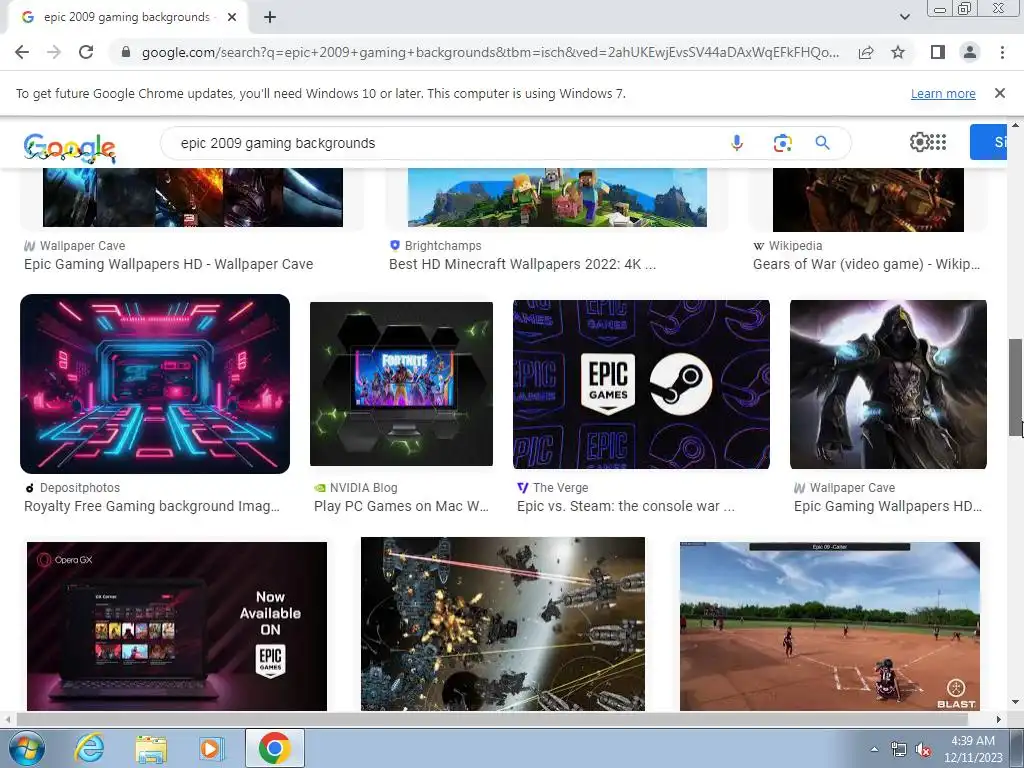Image resolution: width=1024 pixels, height=768 pixels.
Task: Launch Internet Explorer from taskbar
Action: click(89, 748)
